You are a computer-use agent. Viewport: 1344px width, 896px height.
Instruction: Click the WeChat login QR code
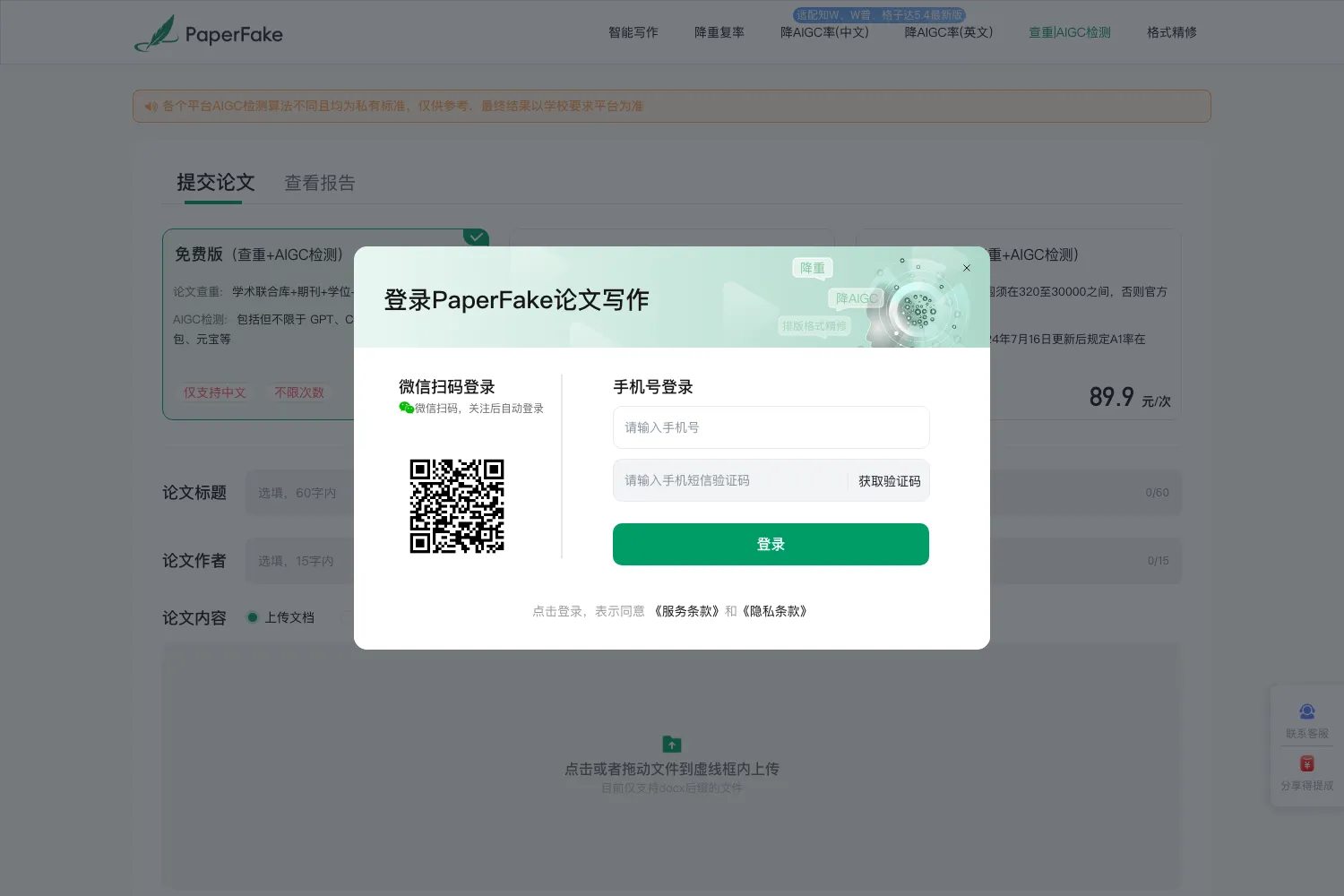[457, 506]
